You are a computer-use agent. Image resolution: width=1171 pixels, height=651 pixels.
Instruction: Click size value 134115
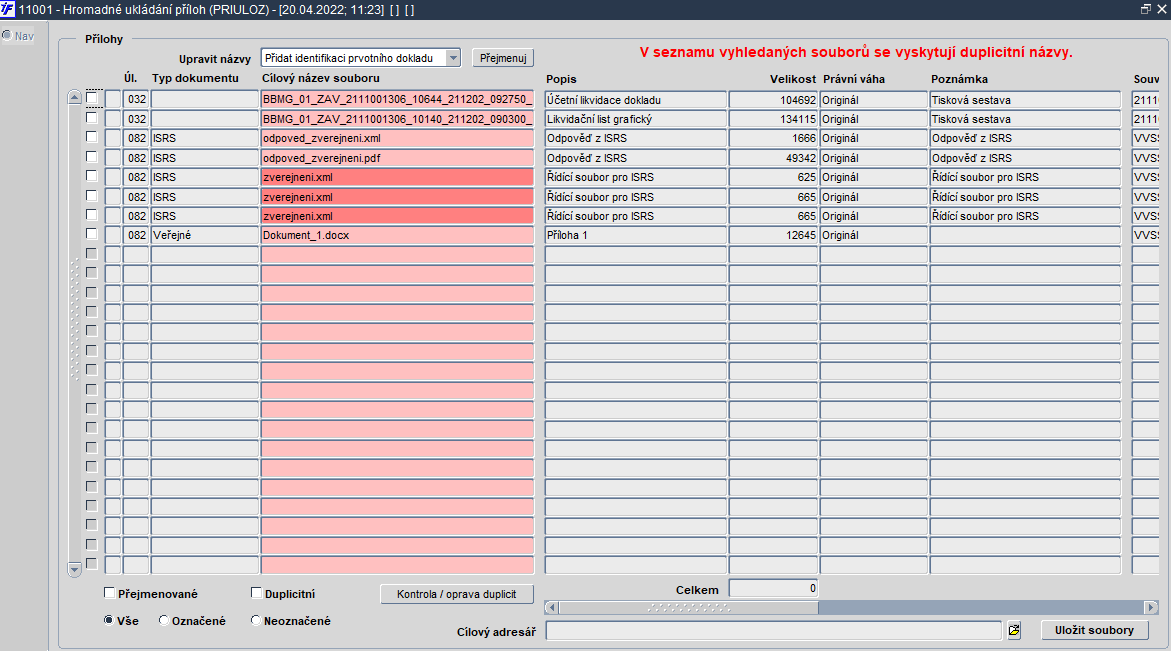(x=773, y=119)
